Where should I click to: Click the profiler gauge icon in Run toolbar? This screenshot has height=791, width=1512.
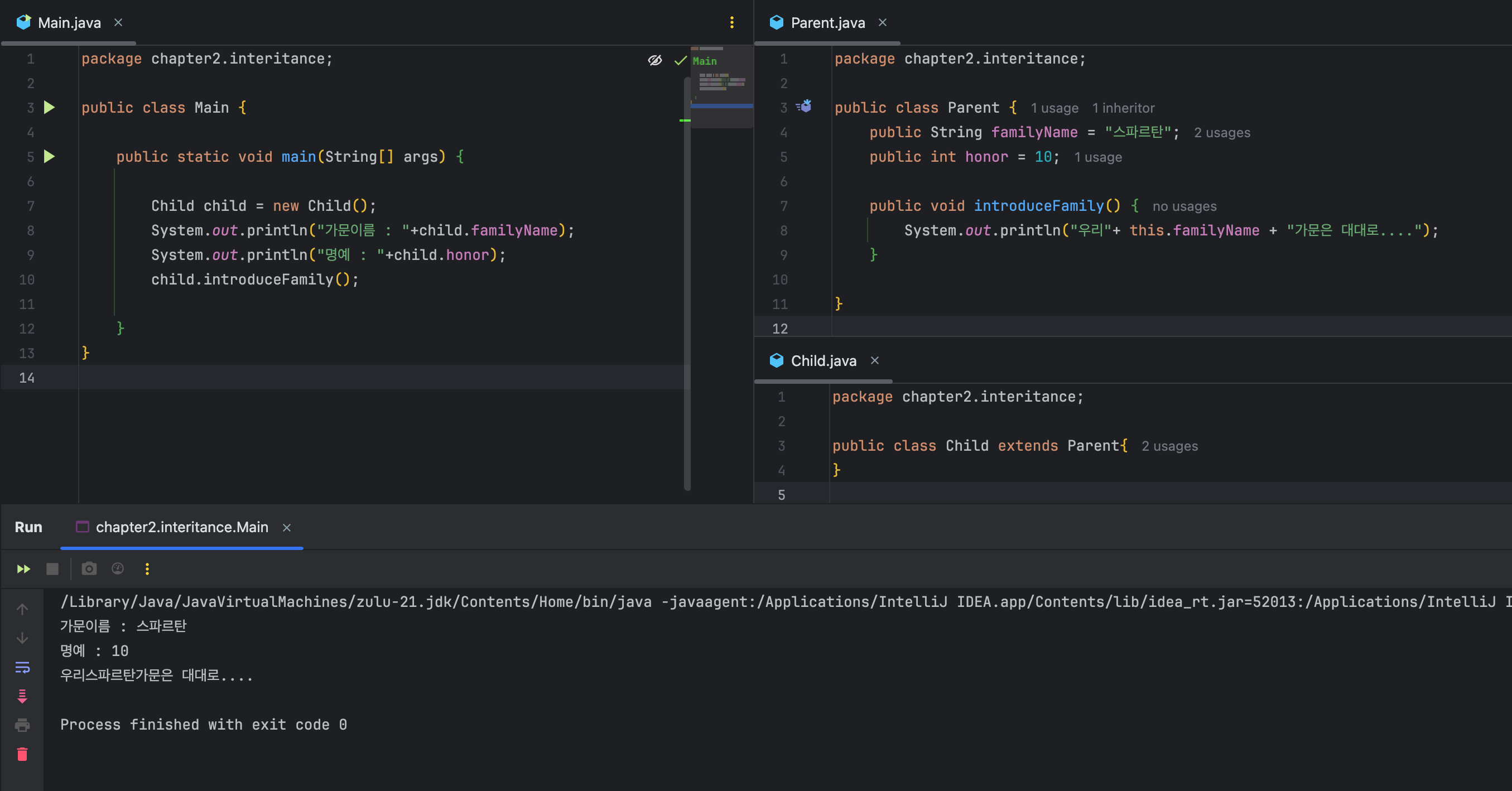coord(118,568)
